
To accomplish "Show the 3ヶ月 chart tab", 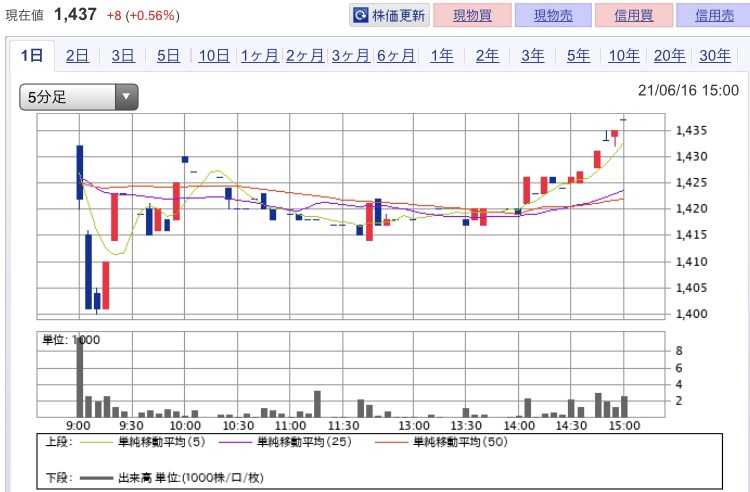I will point(350,56).
